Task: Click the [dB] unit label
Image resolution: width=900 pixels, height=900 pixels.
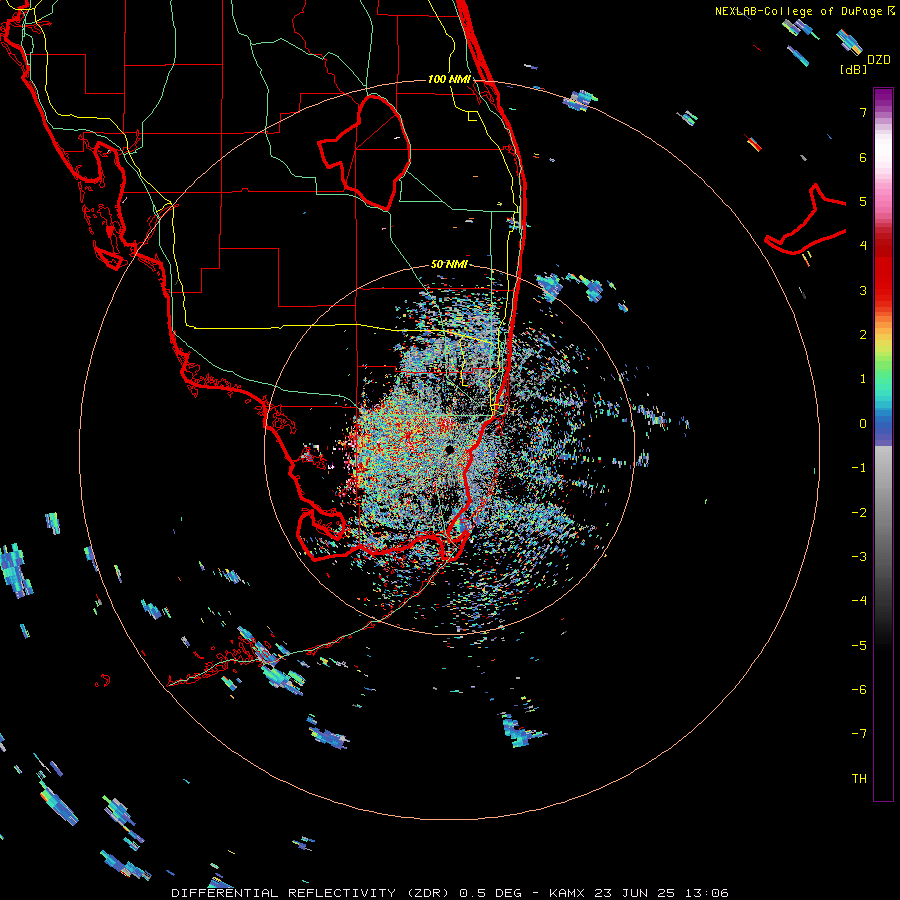Action: (854, 70)
